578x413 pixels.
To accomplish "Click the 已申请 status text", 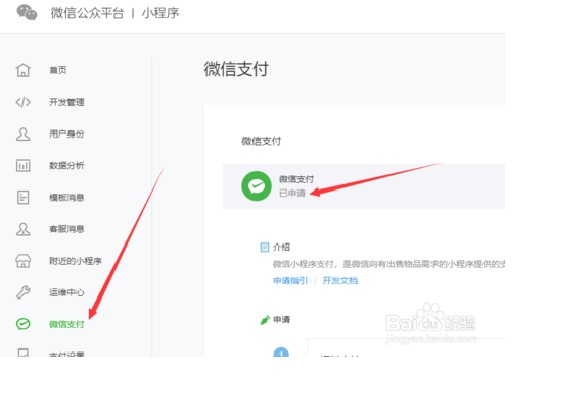I will tap(292, 193).
